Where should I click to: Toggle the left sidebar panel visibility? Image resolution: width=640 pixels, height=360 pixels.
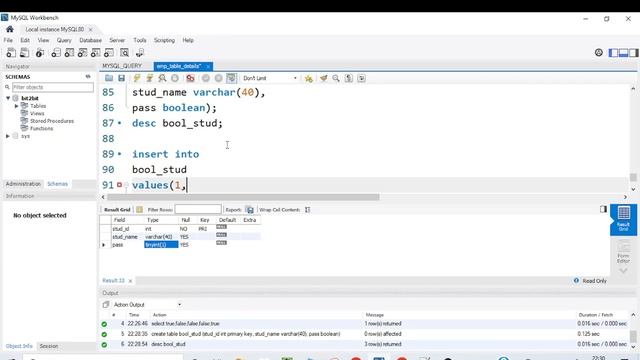click(613, 53)
